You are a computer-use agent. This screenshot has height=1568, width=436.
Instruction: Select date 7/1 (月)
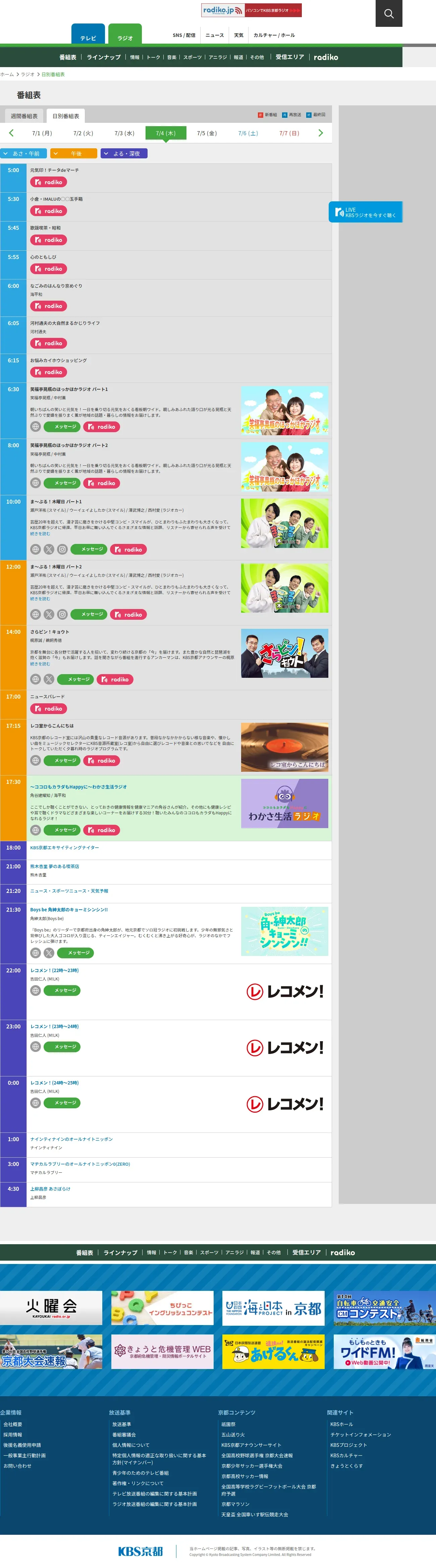click(42, 133)
